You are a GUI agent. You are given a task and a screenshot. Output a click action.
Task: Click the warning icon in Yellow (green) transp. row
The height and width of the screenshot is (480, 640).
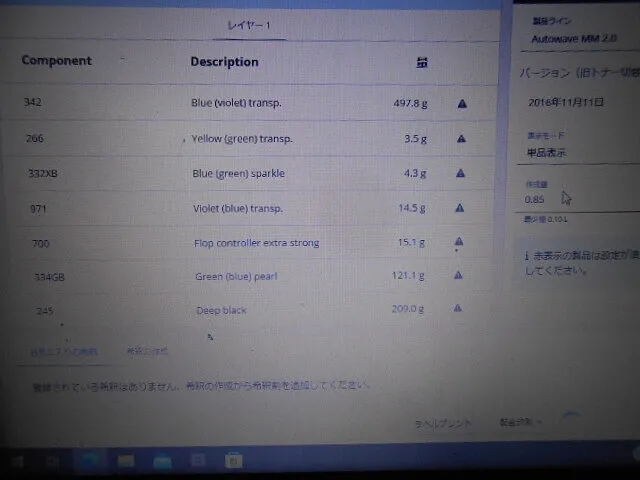461,139
